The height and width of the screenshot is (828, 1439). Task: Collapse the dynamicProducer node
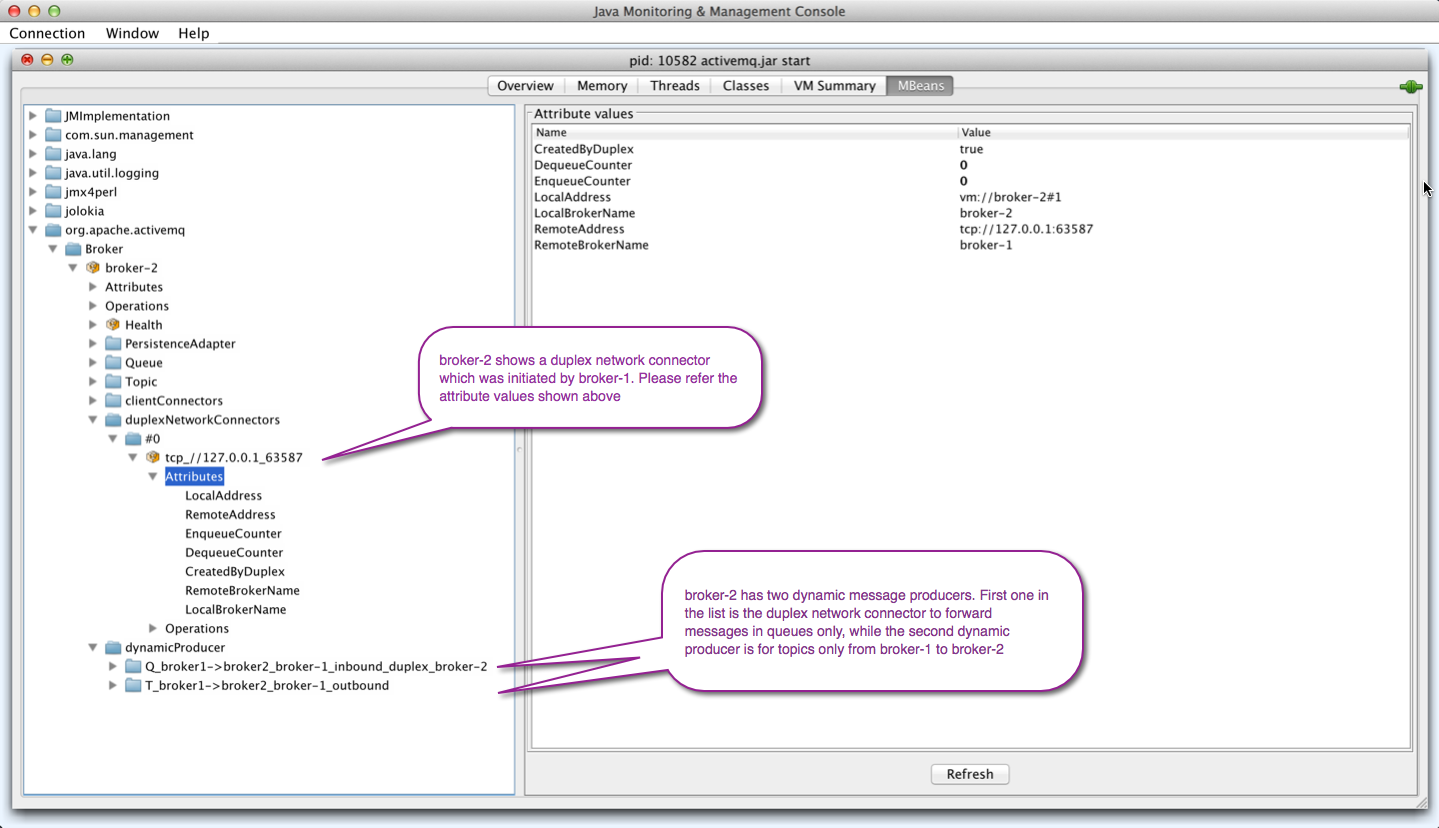(93, 648)
